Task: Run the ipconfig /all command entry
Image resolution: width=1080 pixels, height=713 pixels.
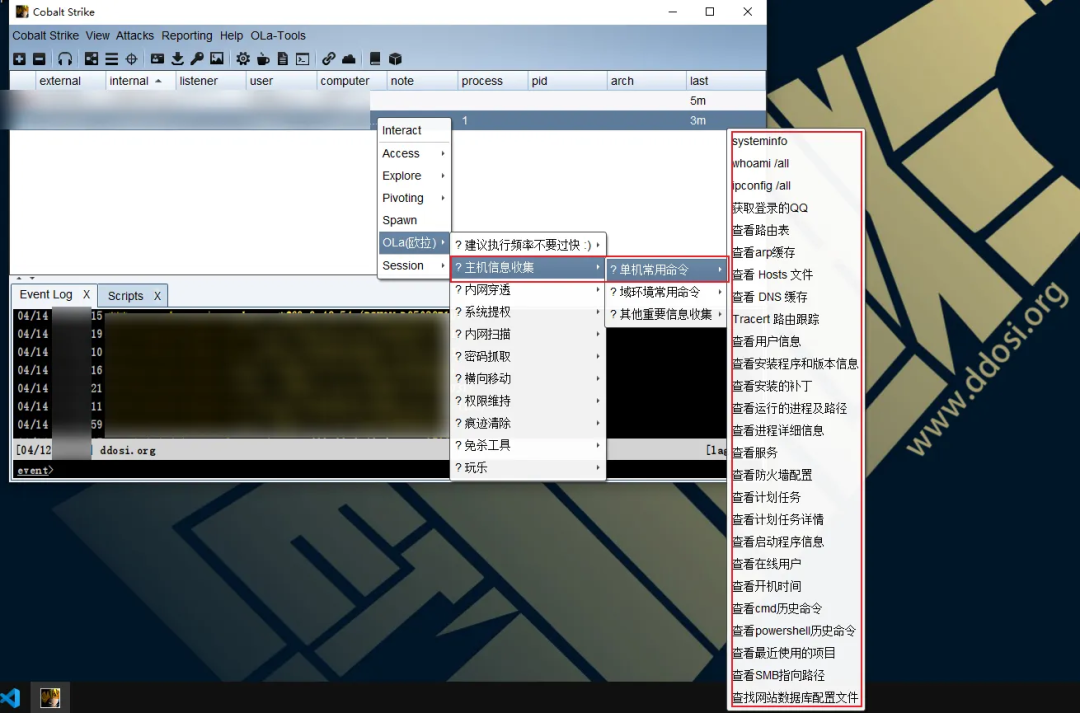Action: click(796, 185)
